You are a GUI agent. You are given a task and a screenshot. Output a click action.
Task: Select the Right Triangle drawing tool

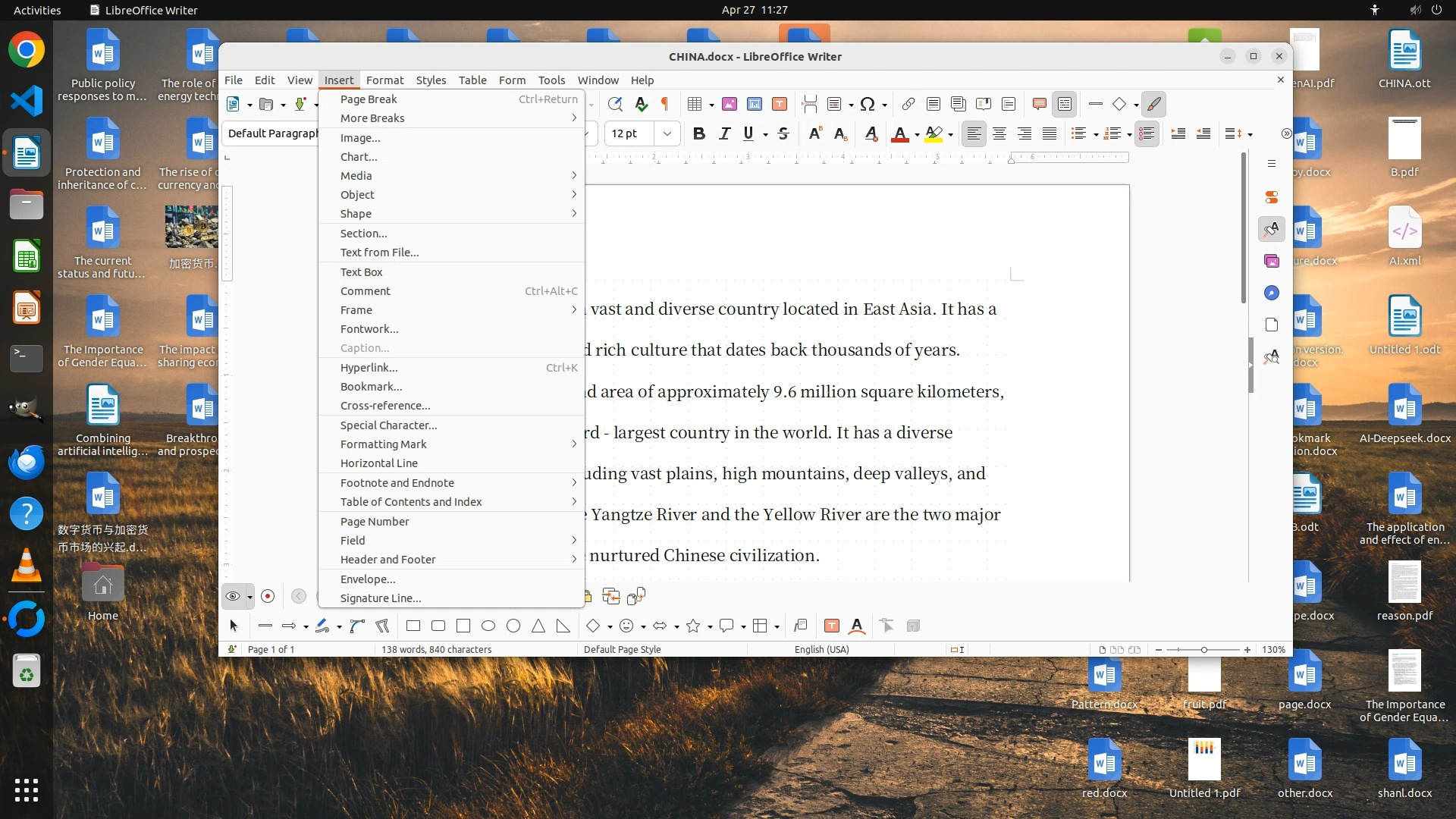[x=563, y=626]
